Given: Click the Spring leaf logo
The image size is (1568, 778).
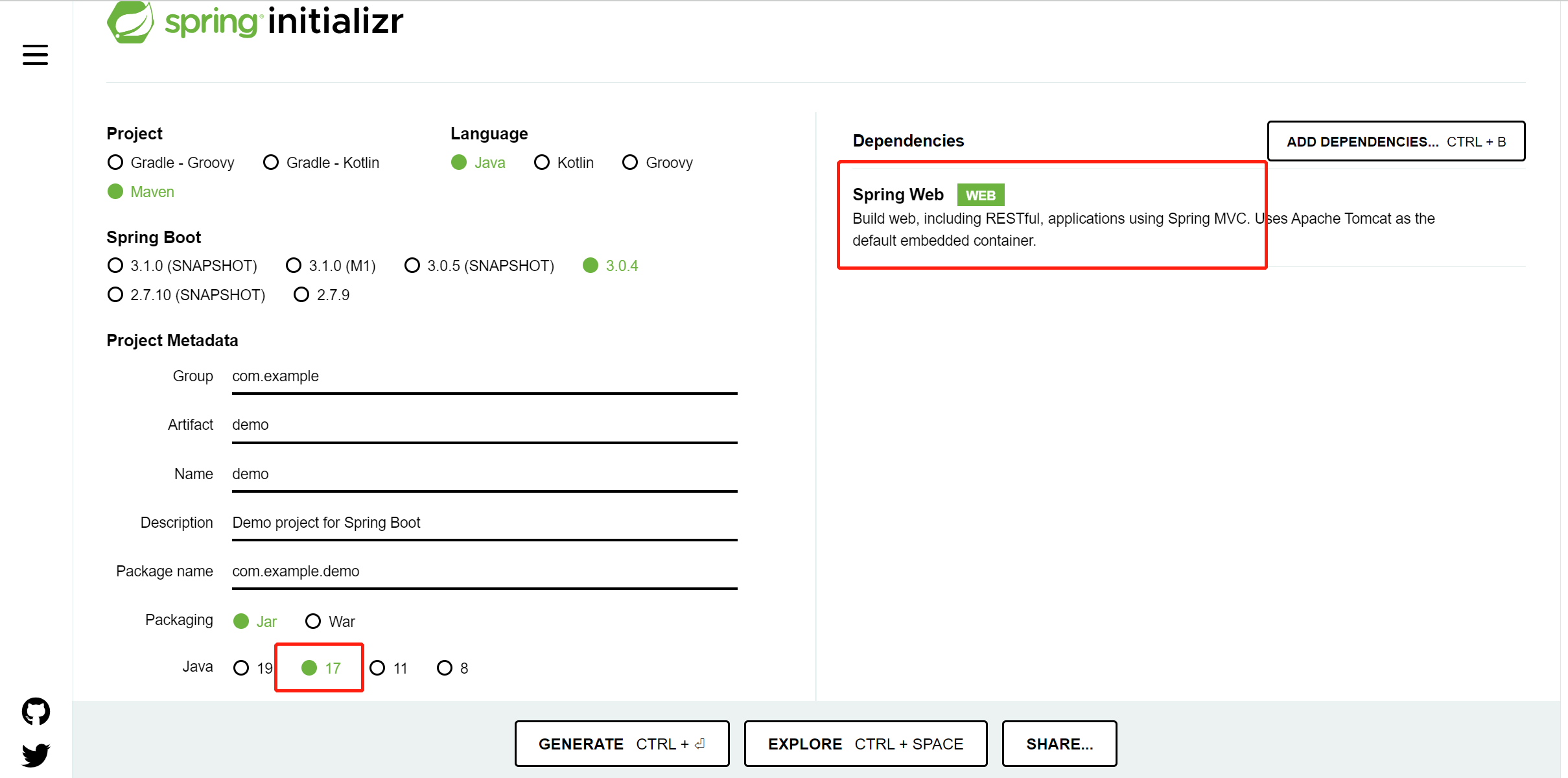Looking at the screenshot, I should 130,22.
